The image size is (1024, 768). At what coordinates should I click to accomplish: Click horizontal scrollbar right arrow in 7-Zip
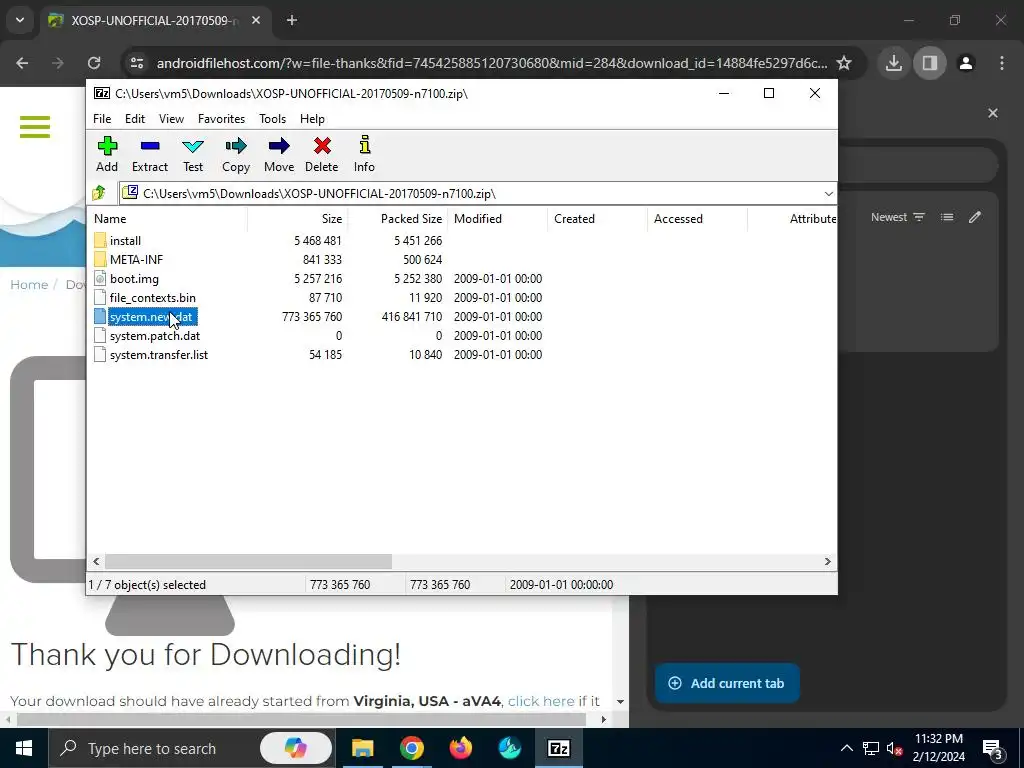[827, 562]
